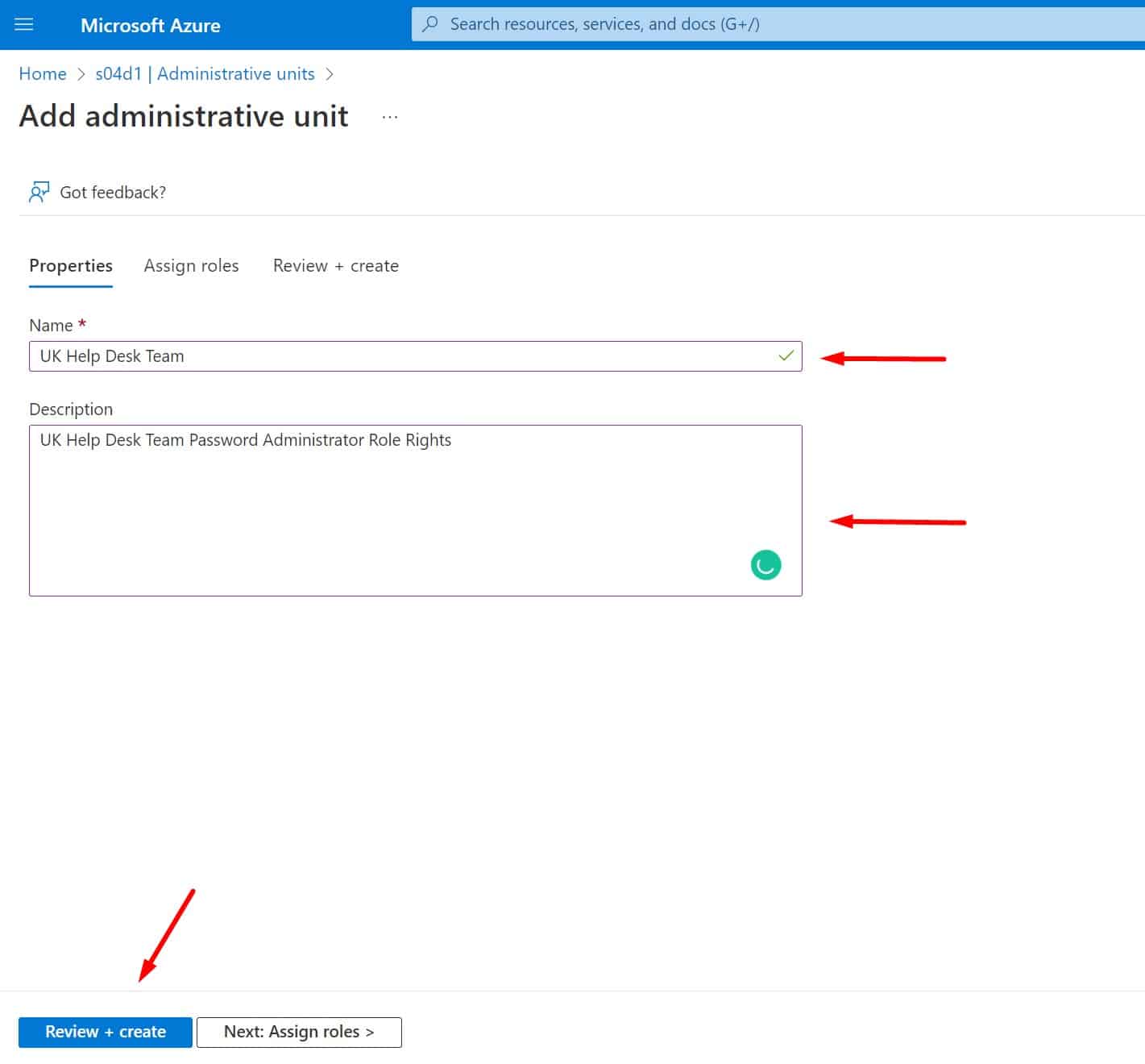Viewport: 1145px width, 1064px height.
Task: Click the Got feedback? text link
Action: pyautogui.click(x=113, y=192)
